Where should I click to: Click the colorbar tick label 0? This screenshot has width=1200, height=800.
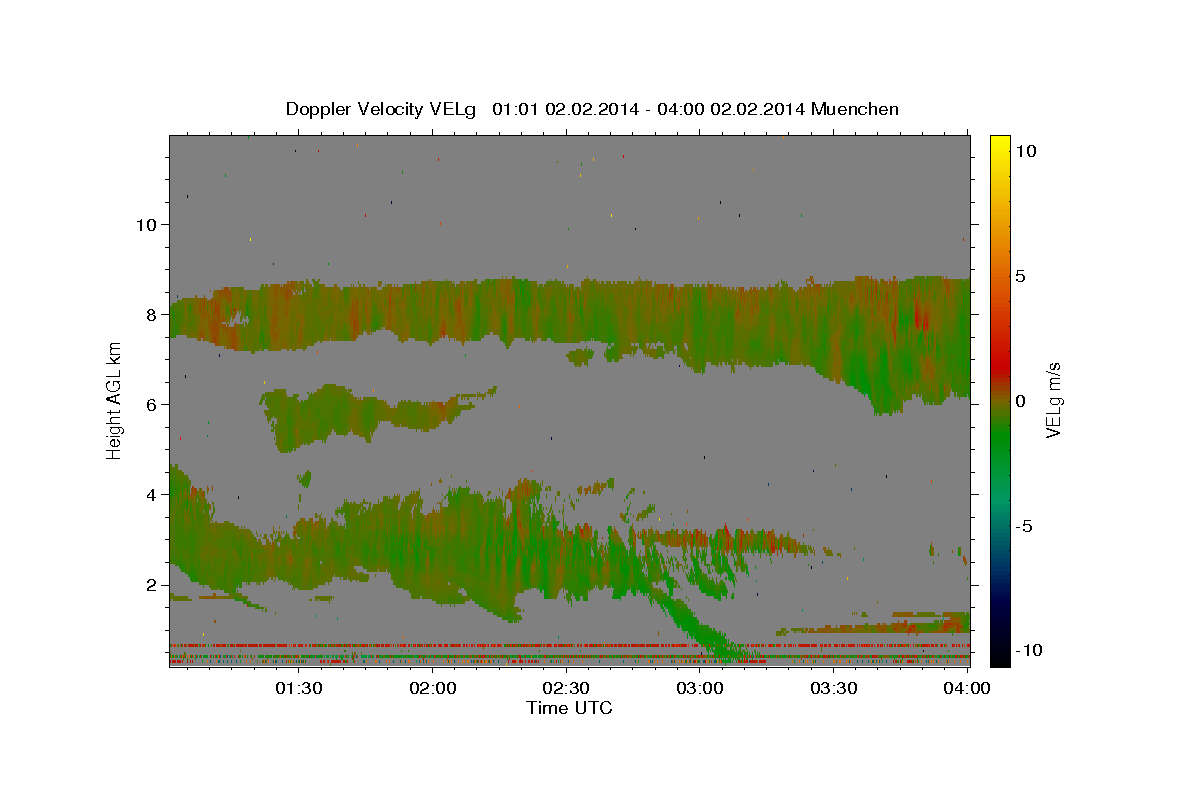click(x=1020, y=401)
